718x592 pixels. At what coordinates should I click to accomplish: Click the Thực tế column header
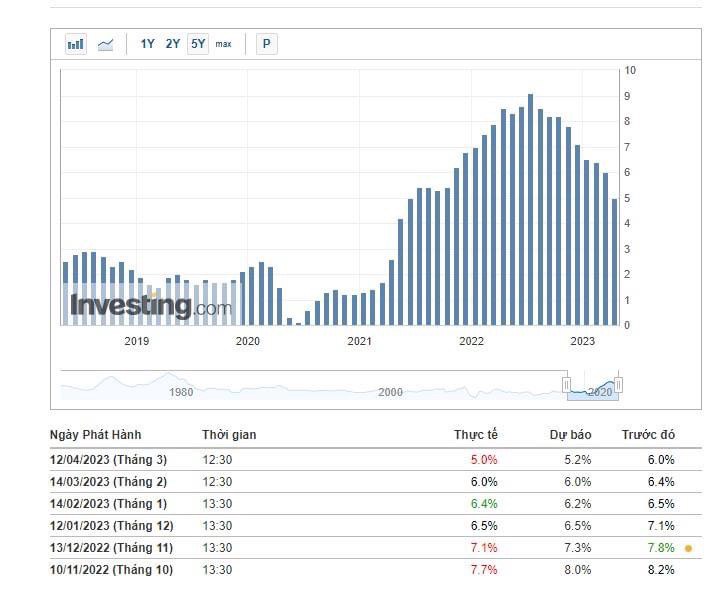point(476,435)
